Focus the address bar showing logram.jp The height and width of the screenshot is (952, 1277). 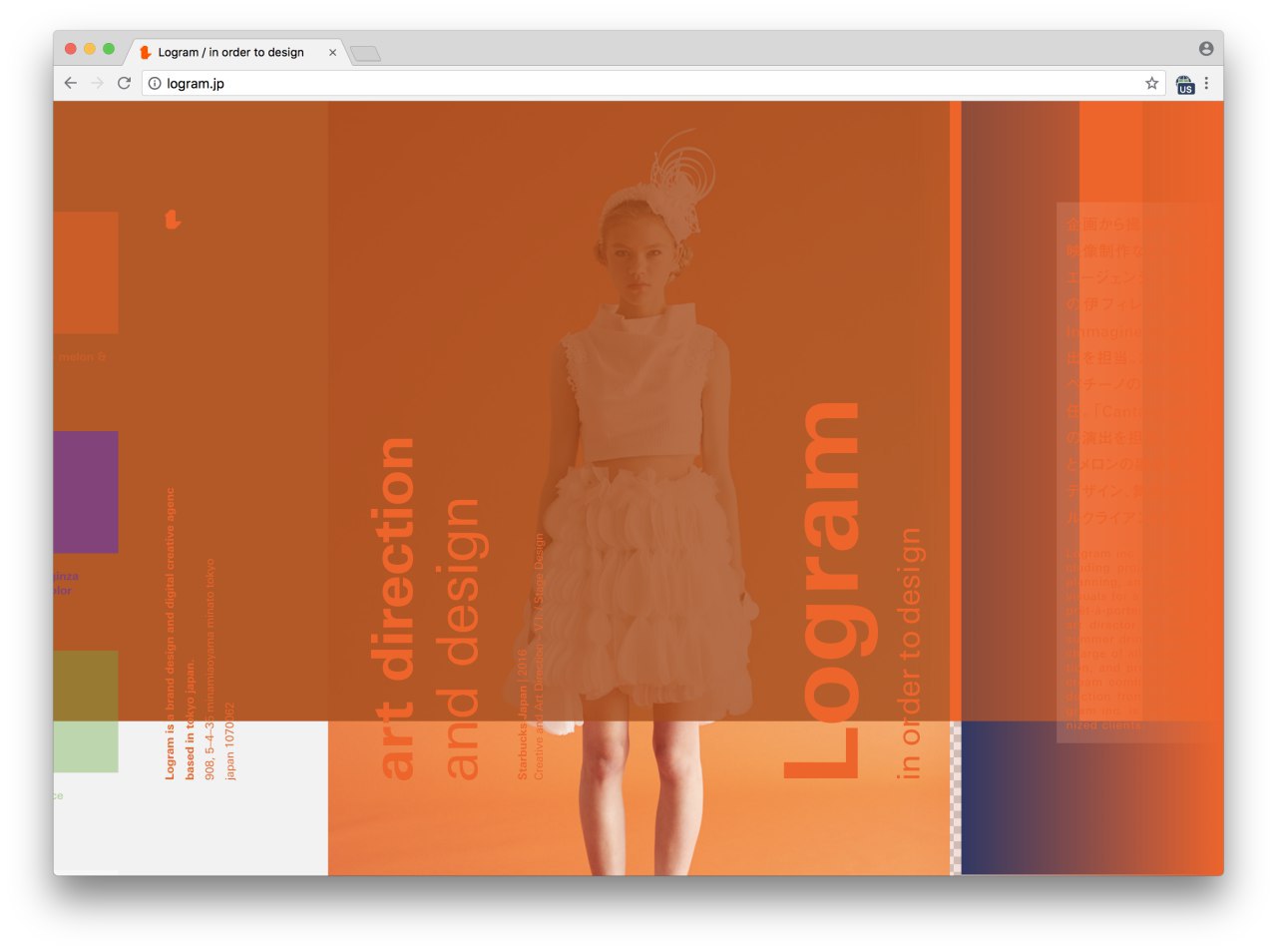click(x=653, y=83)
